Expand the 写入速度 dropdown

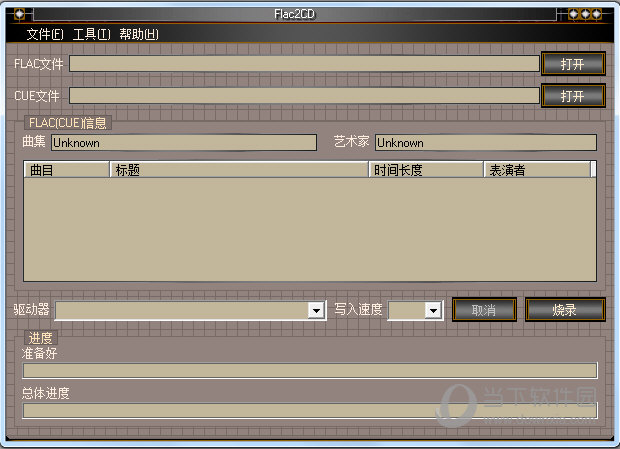(x=433, y=310)
